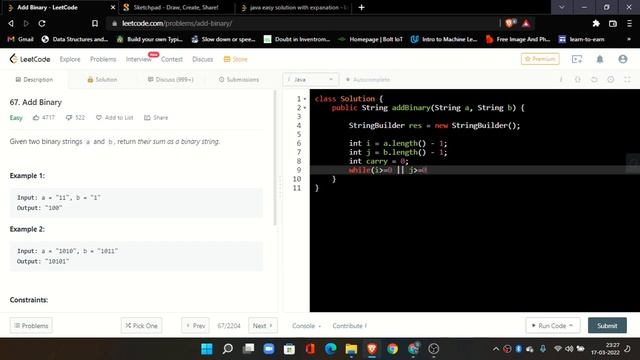Bookmark this page icon
The image size is (640, 360).
95,24
